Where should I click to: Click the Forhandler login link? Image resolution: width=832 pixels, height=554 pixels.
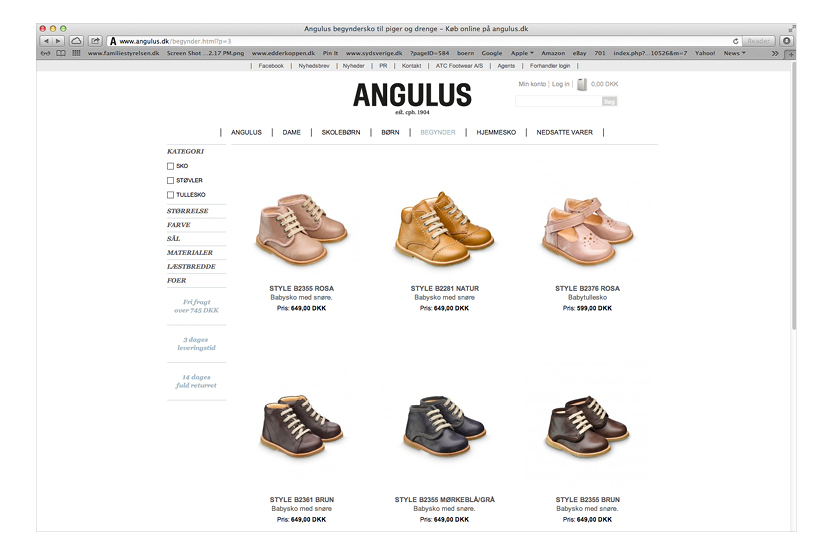550,66
